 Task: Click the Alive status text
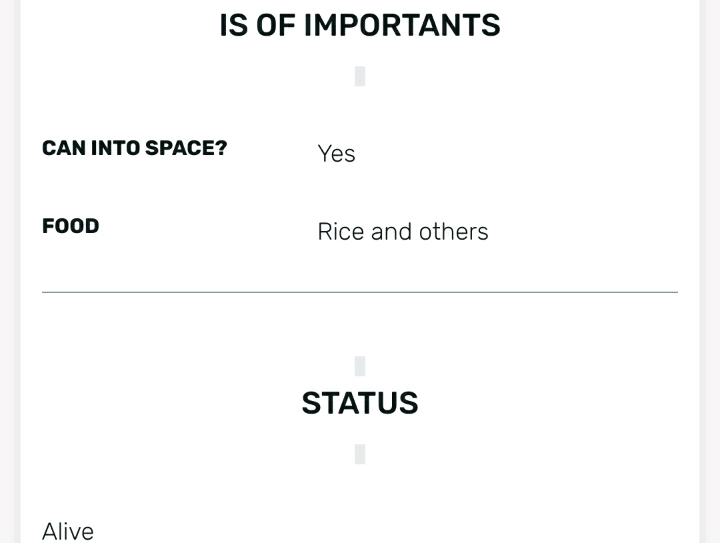click(x=68, y=532)
